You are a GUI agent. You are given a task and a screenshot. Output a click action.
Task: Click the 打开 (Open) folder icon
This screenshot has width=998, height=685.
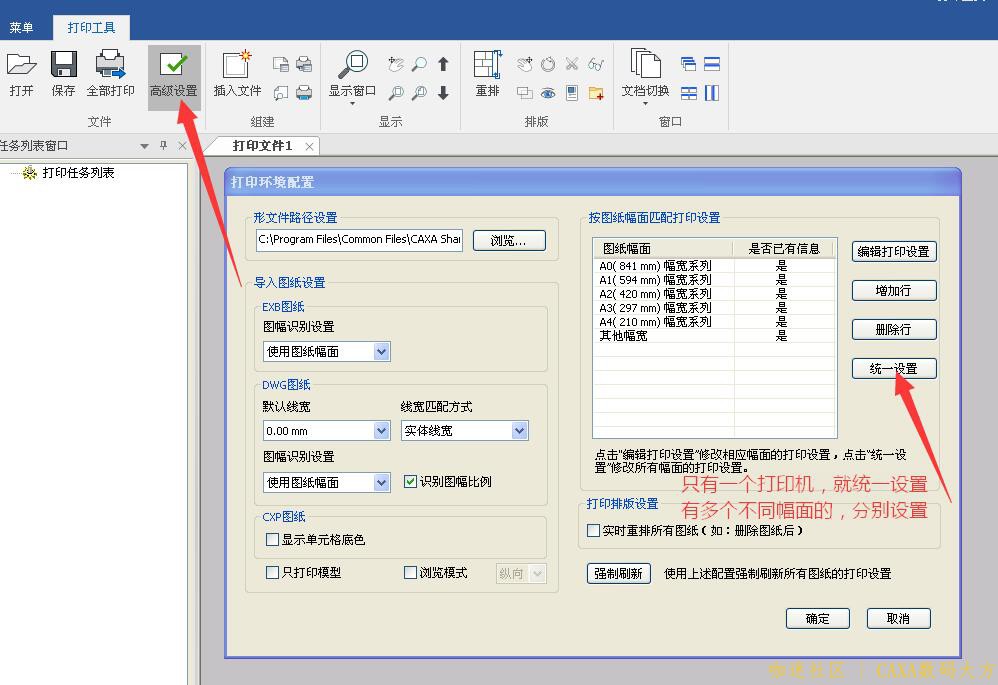click(x=21, y=66)
